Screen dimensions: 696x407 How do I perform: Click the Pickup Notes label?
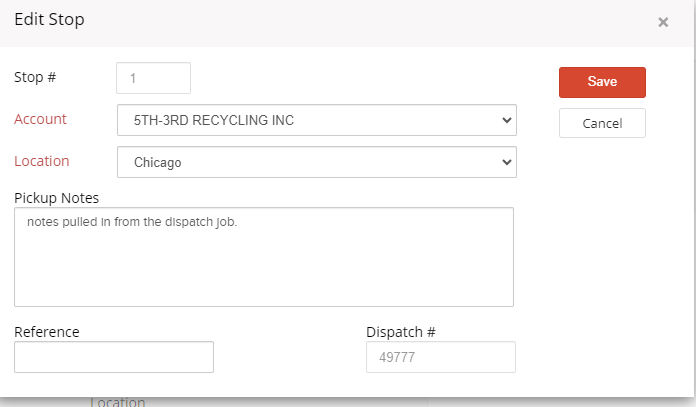point(56,198)
